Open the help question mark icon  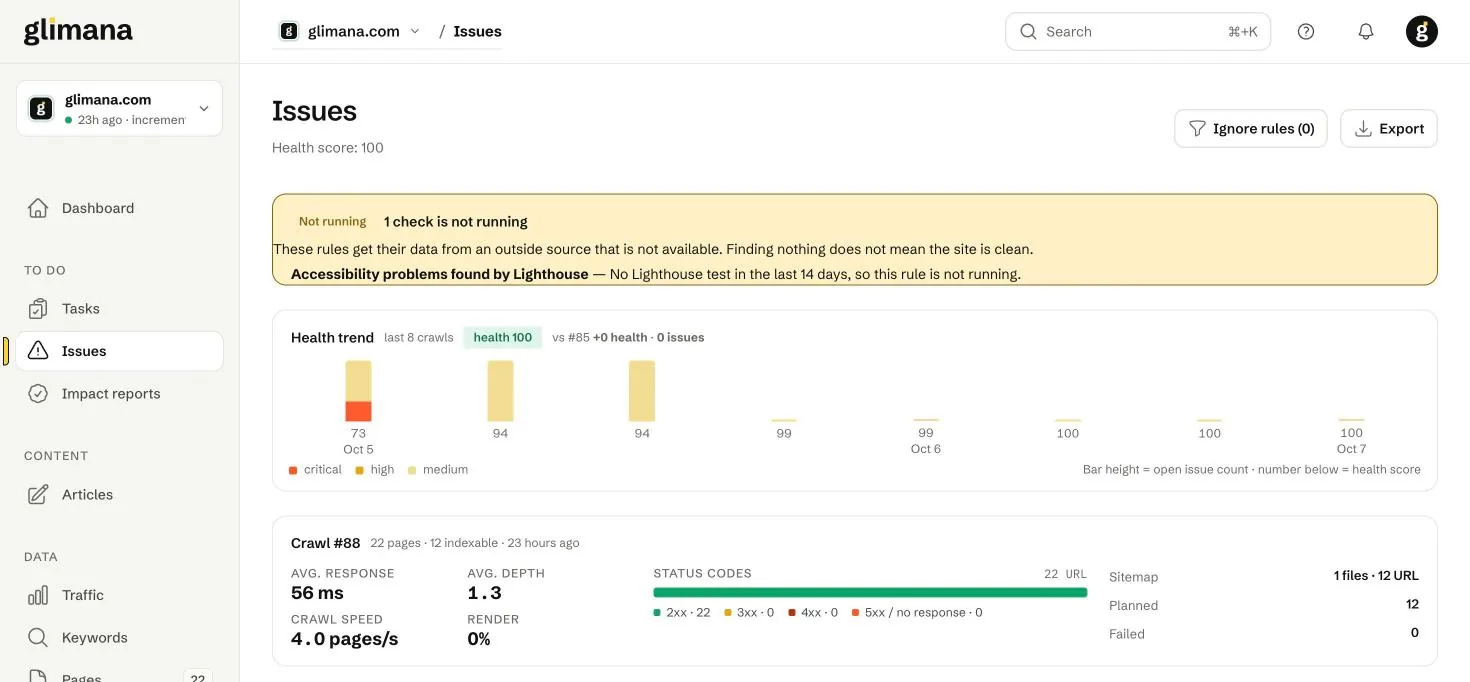[x=1306, y=31]
